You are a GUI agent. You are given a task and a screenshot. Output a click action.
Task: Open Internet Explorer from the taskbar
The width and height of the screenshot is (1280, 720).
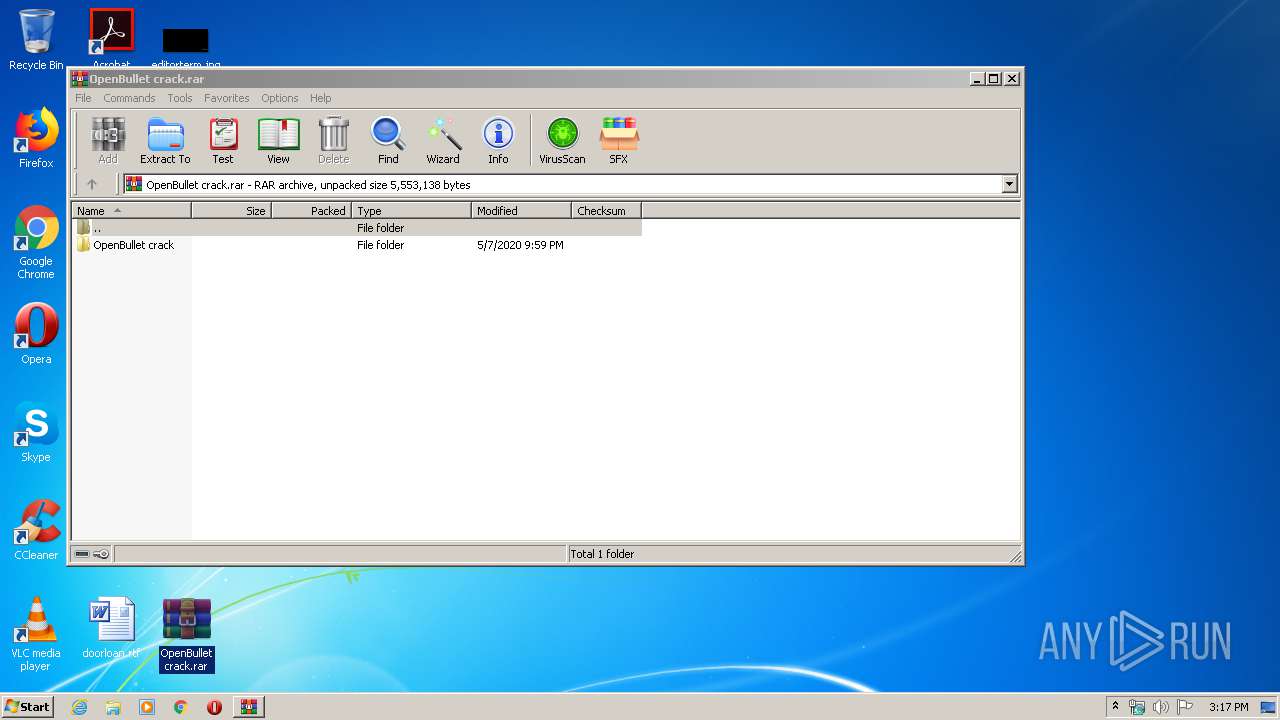click(x=79, y=707)
